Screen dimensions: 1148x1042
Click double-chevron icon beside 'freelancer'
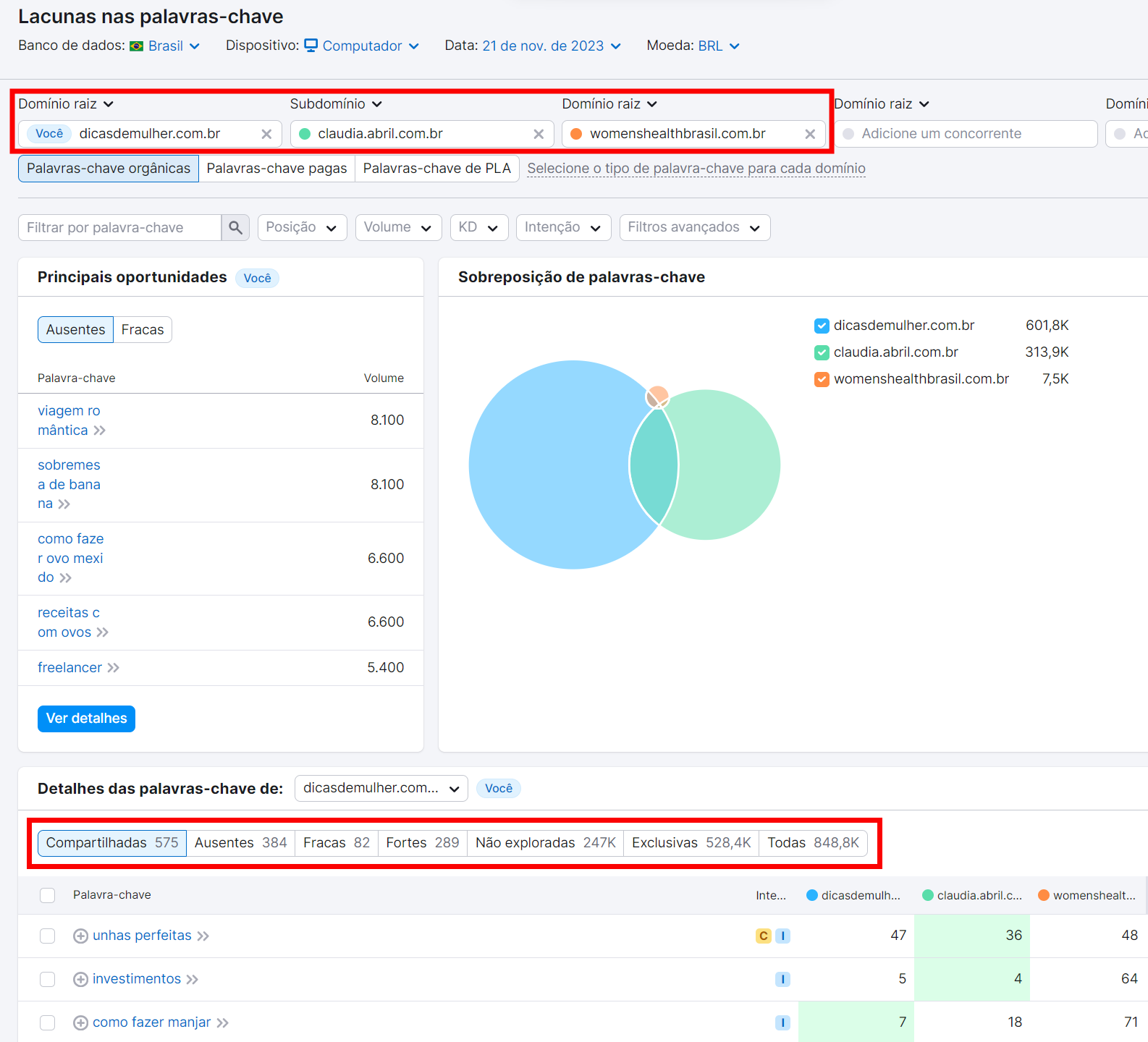pyautogui.click(x=114, y=668)
